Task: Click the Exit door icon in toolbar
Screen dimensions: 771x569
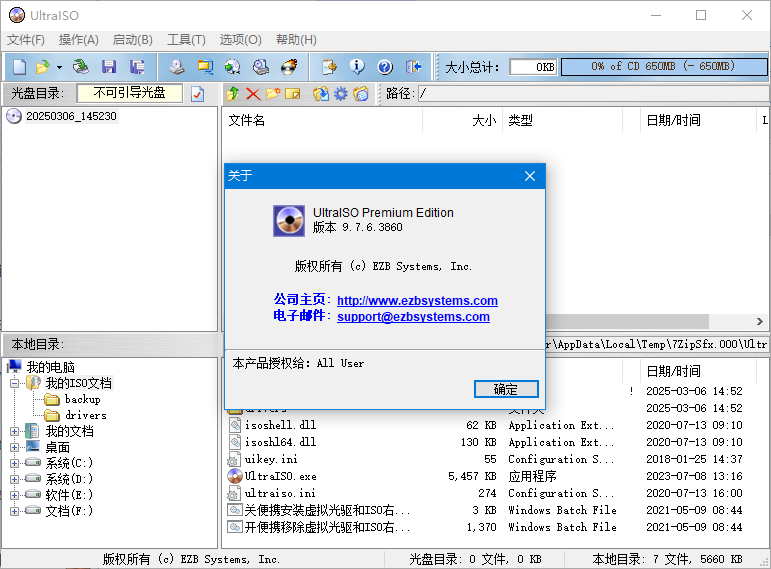Action: click(x=414, y=66)
